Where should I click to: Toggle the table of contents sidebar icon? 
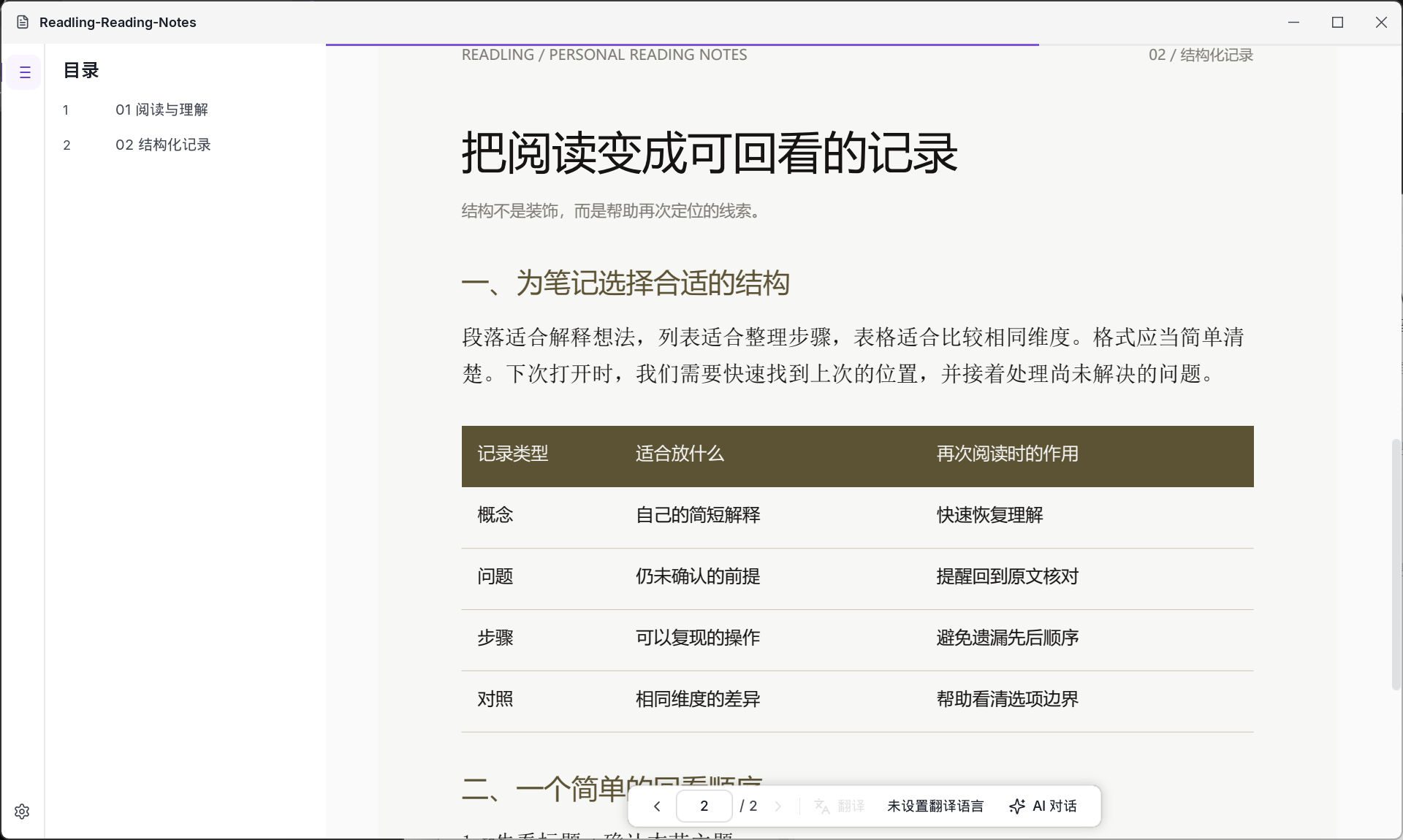24,72
